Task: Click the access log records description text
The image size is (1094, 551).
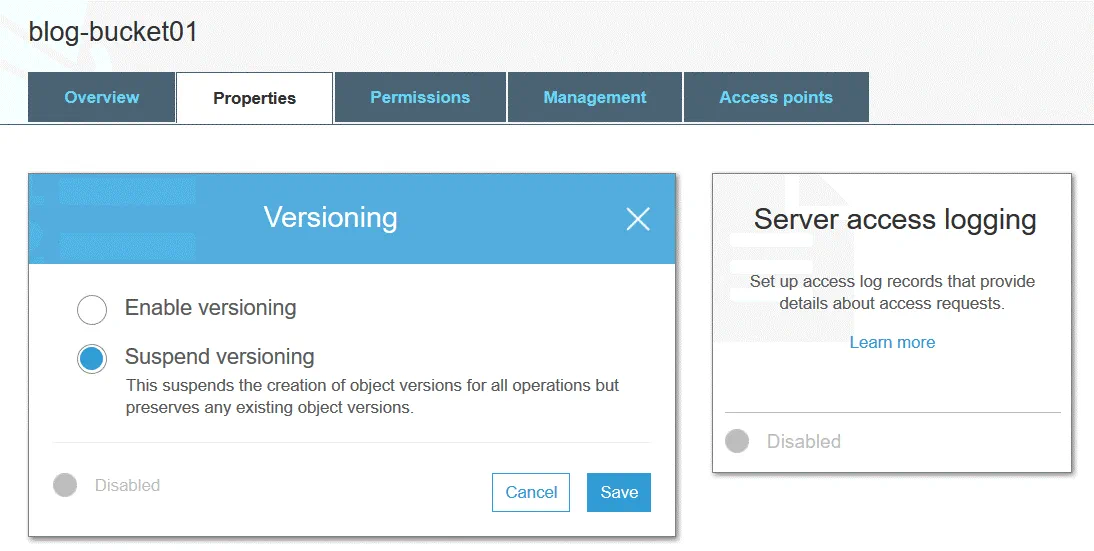Action: coord(892,292)
